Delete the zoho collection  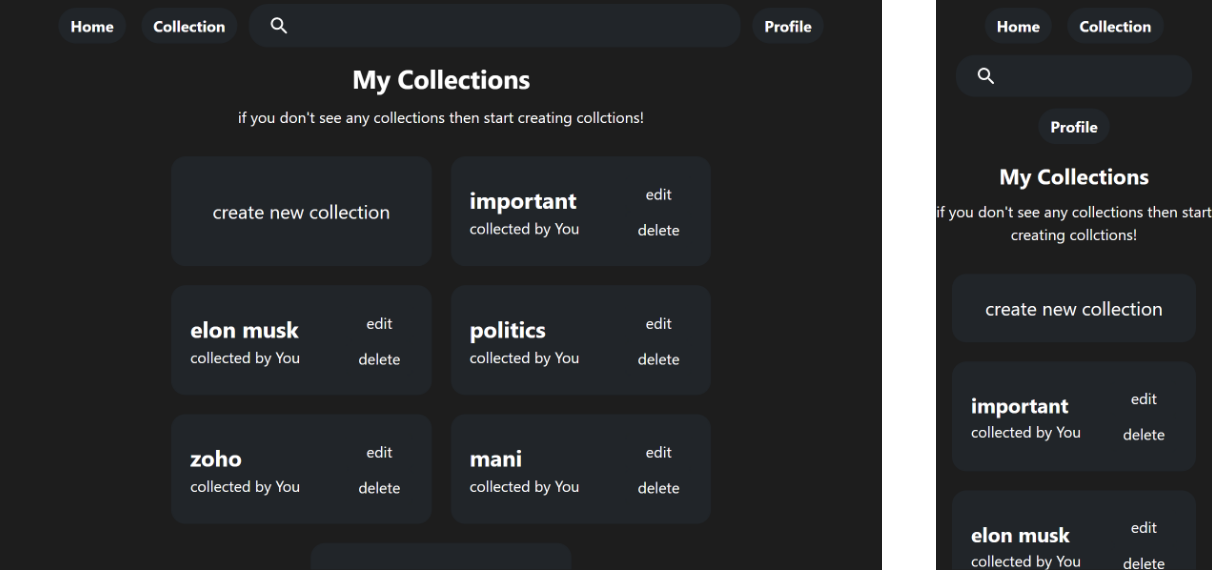click(379, 489)
